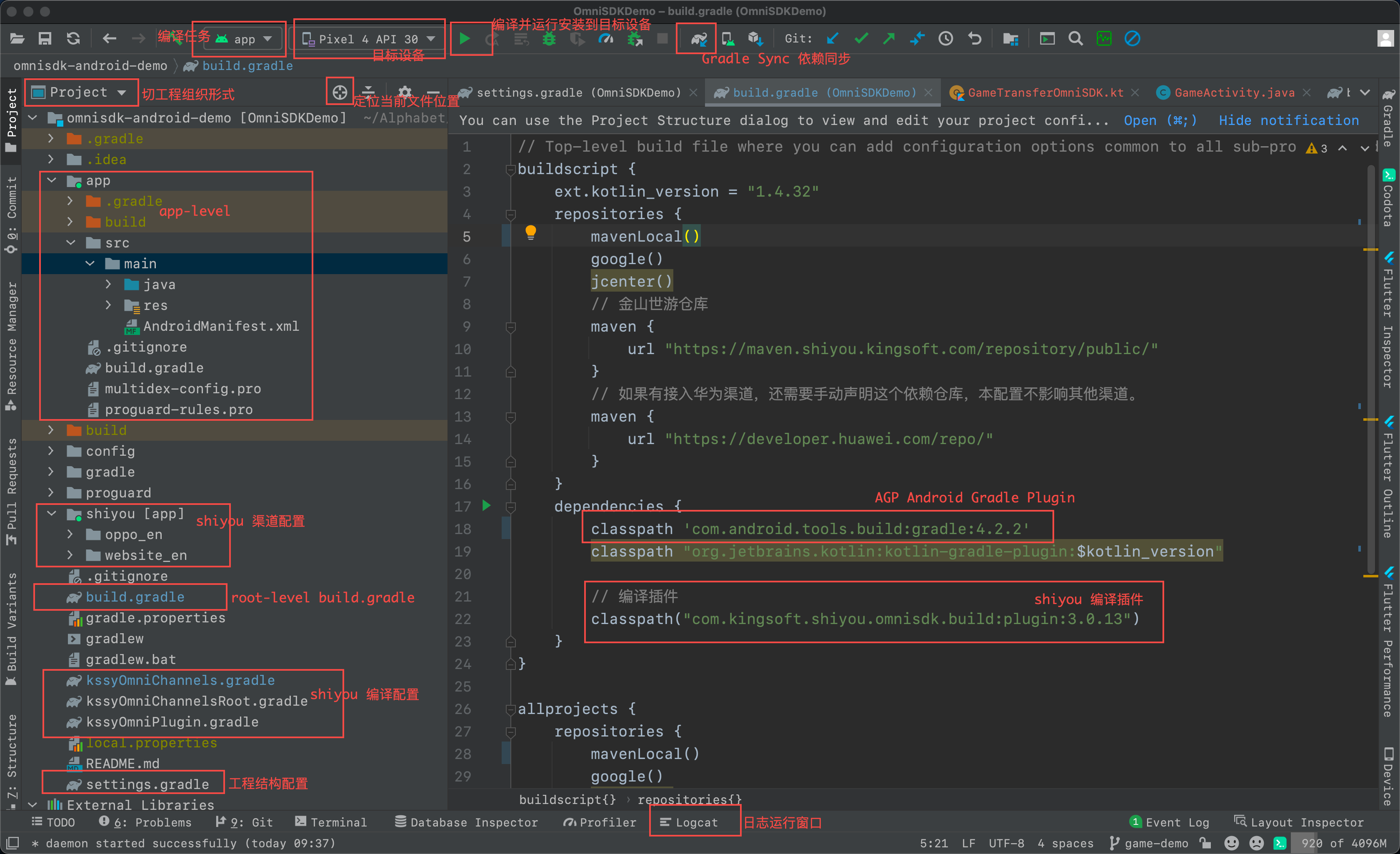Click Git rollback undo icon

975,39
